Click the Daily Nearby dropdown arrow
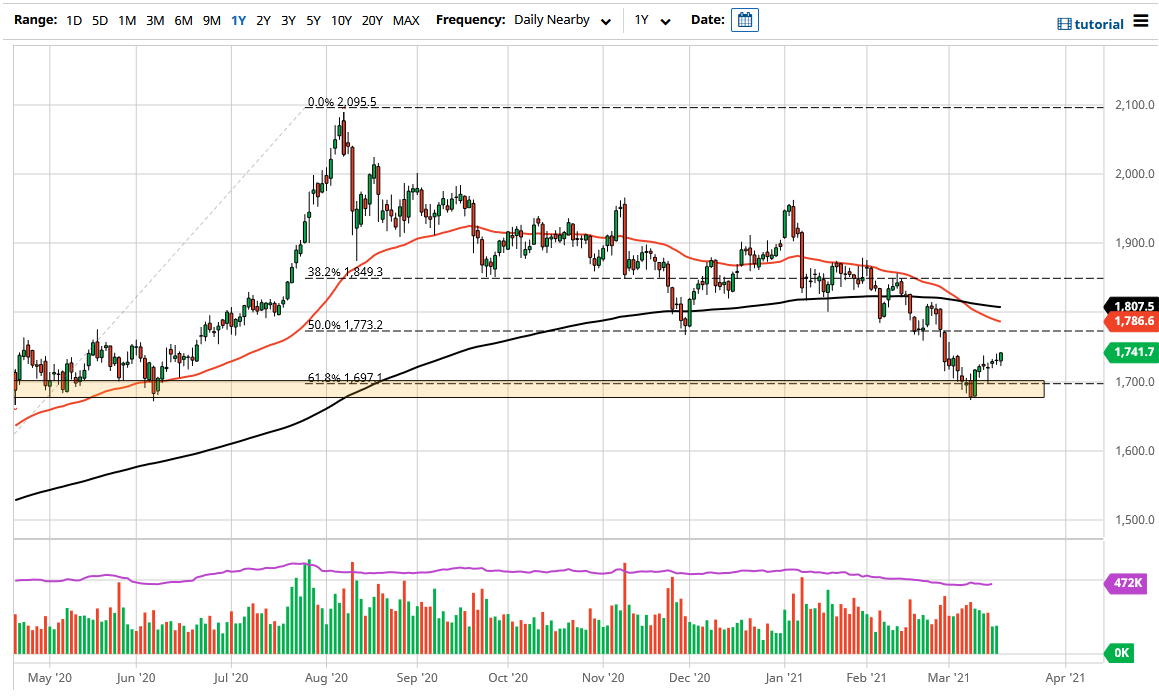This screenshot has height=697, width=1159. click(x=606, y=22)
